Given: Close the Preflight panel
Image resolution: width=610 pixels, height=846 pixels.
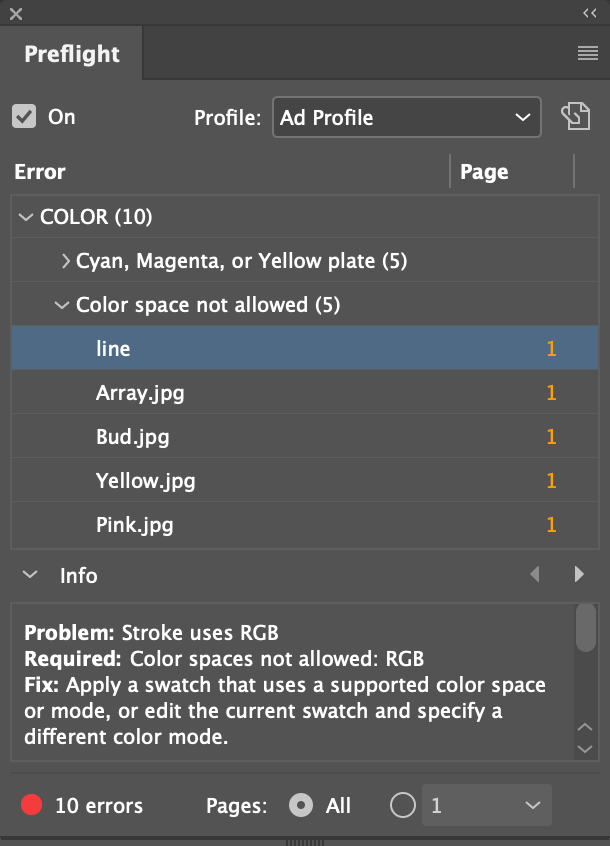Looking at the screenshot, I should [x=16, y=14].
